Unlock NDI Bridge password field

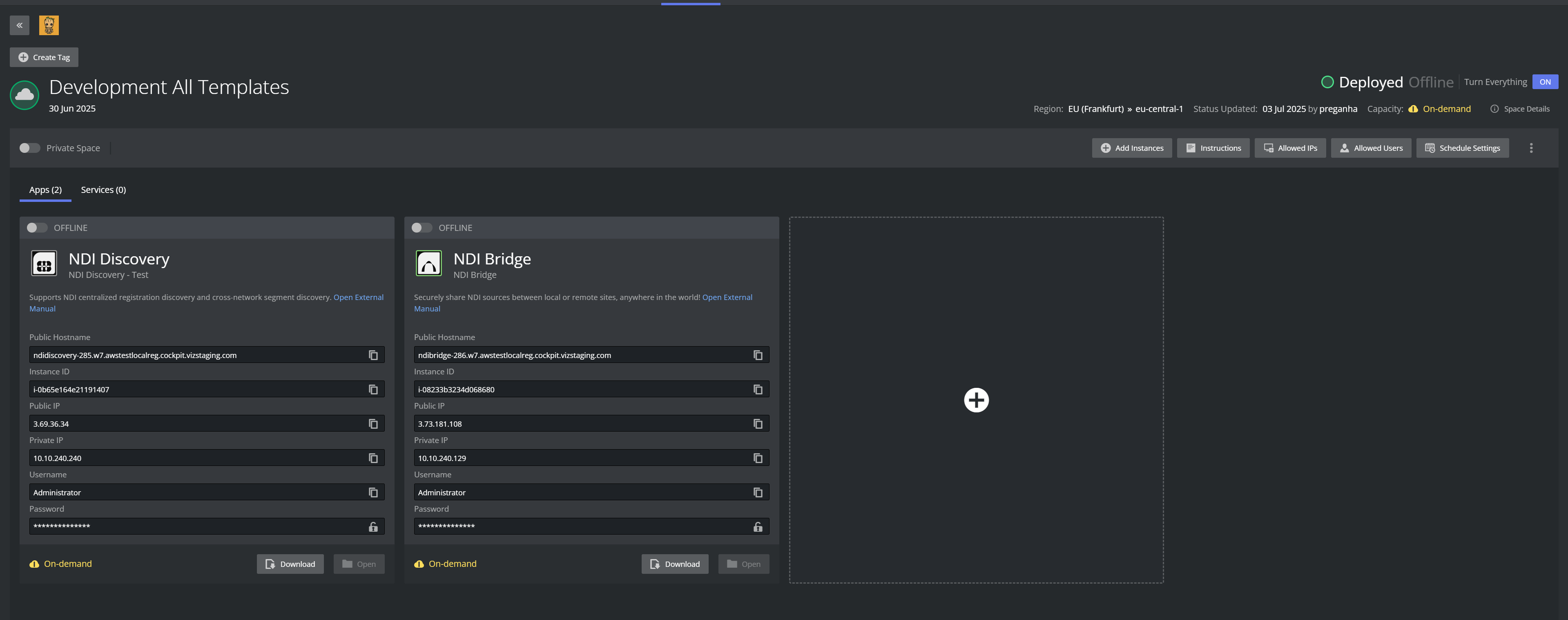(x=758, y=527)
